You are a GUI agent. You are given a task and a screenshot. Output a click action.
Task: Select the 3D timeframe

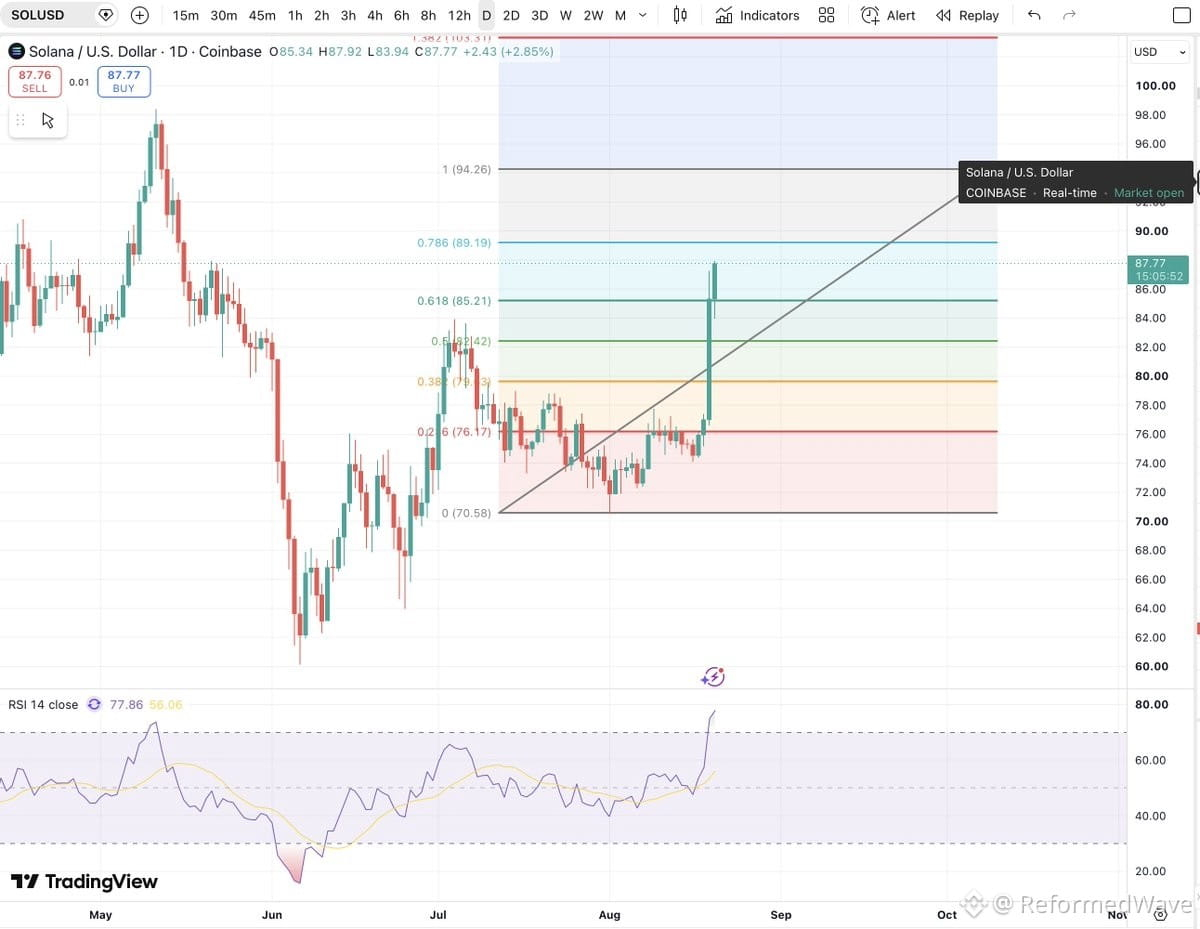point(539,15)
